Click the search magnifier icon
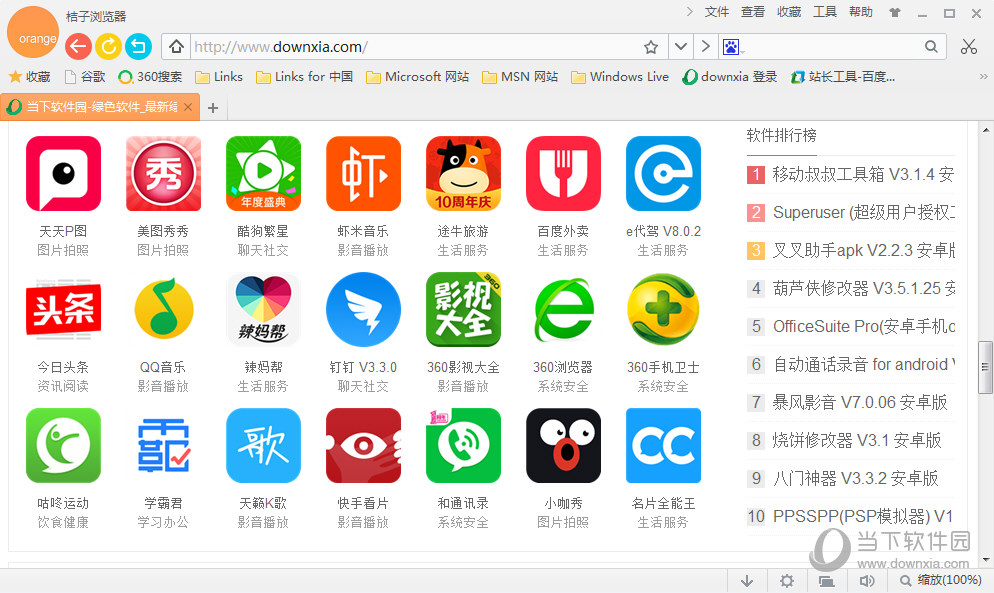 (x=931, y=46)
